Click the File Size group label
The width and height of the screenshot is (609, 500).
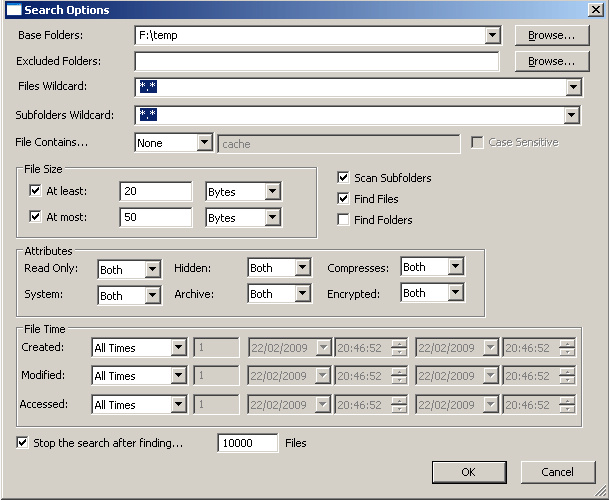[x=43, y=169]
